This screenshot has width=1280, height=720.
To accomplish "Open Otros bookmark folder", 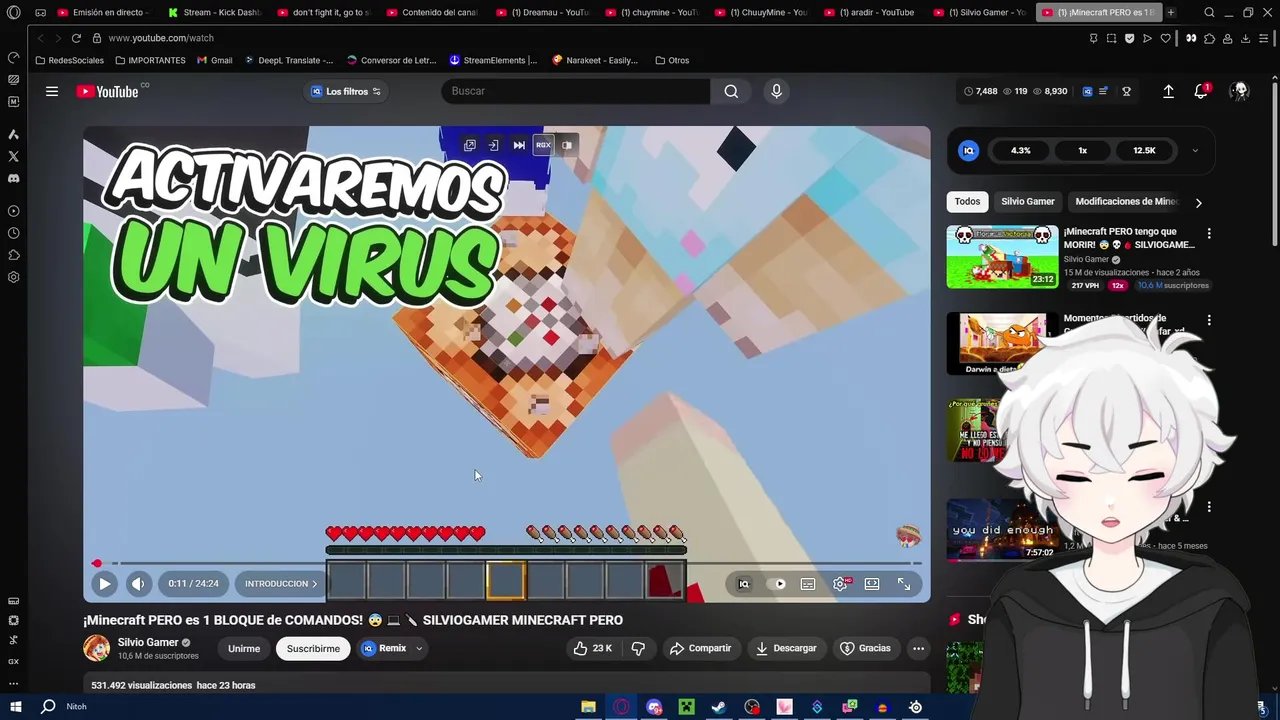I will tap(672, 60).
